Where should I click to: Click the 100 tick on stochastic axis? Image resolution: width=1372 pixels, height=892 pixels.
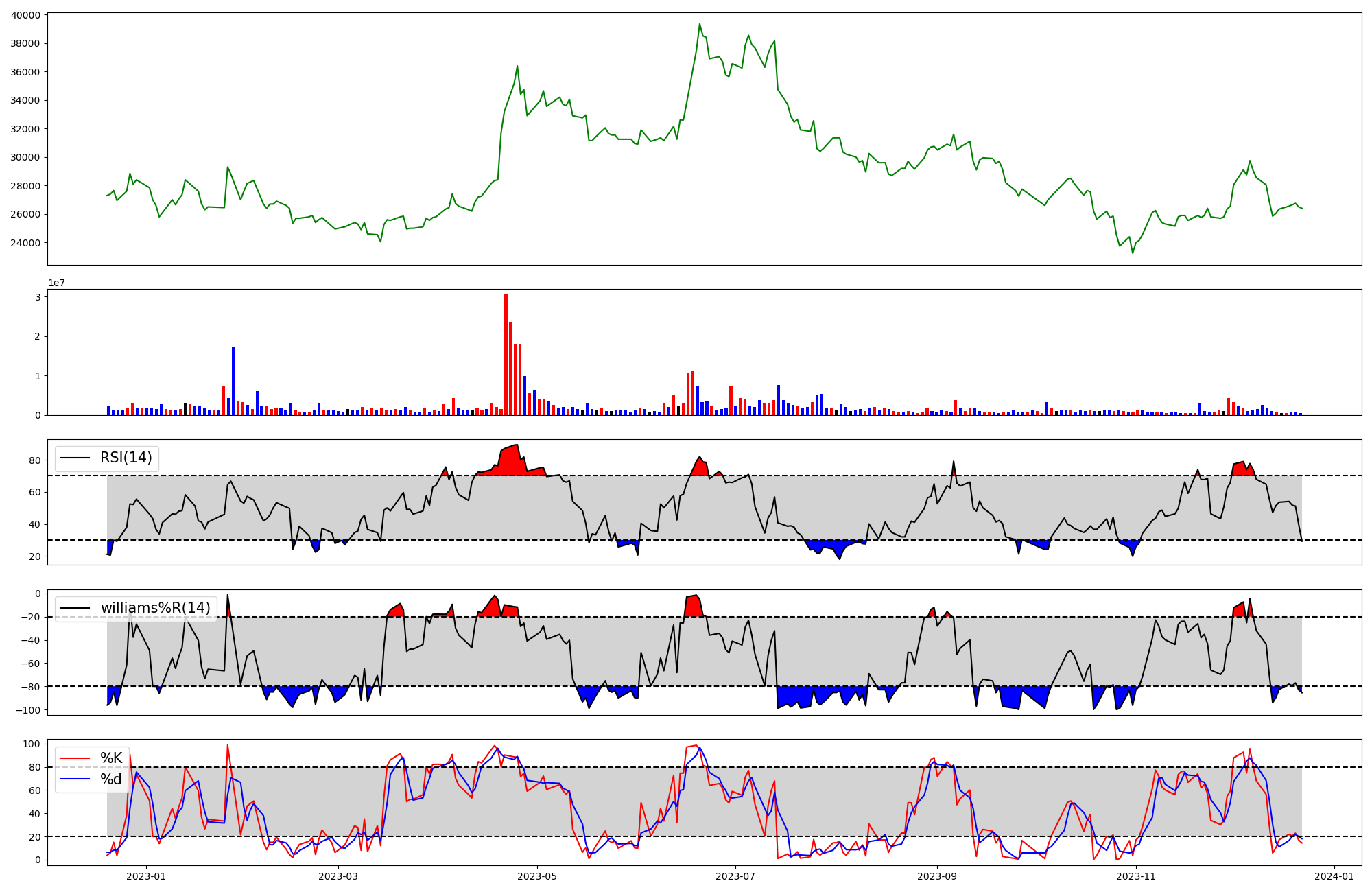coord(32,744)
